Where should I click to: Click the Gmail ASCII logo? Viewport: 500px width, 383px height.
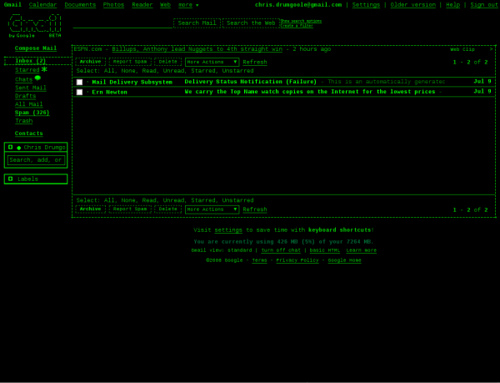click(x=35, y=25)
